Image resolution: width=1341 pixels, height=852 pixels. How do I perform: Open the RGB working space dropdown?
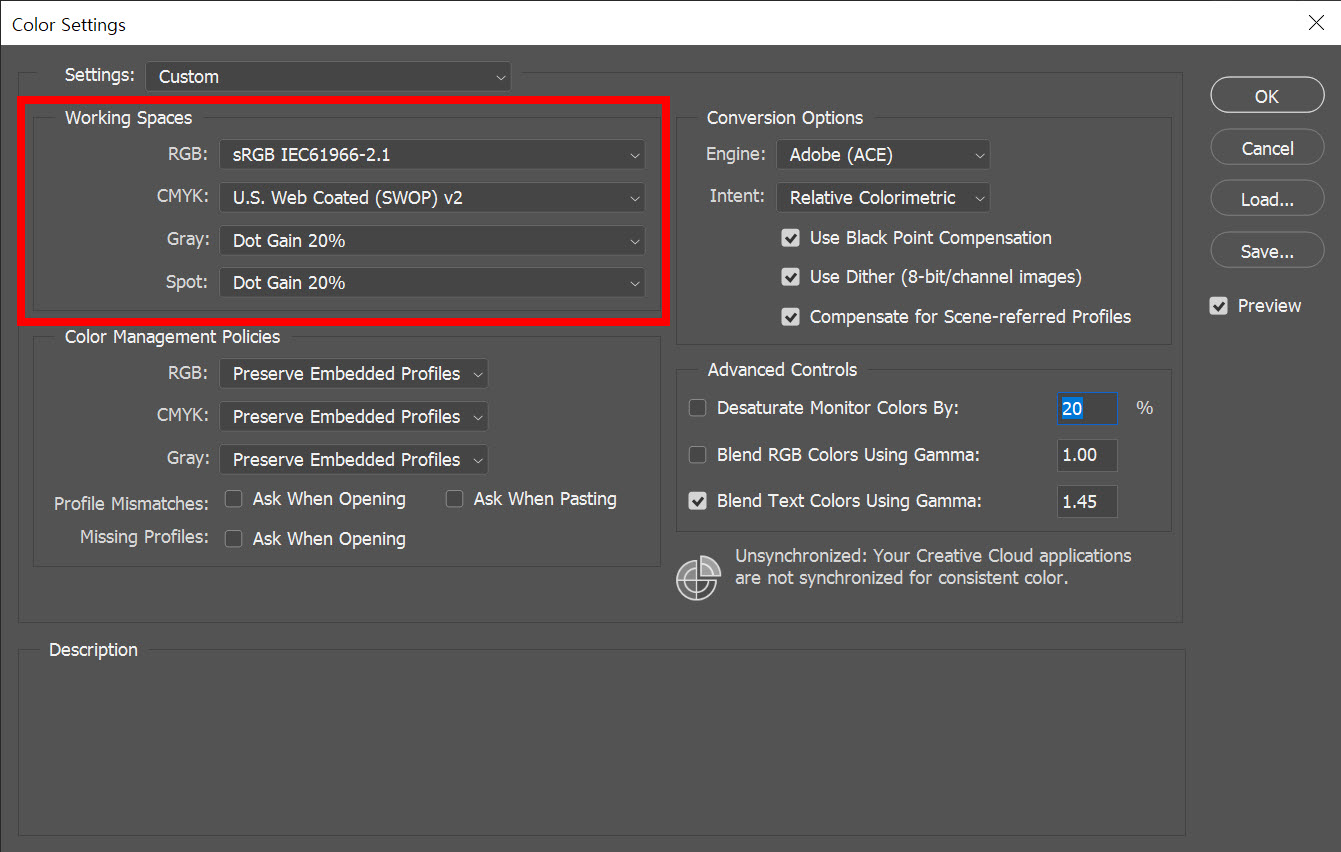pos(432,155)
